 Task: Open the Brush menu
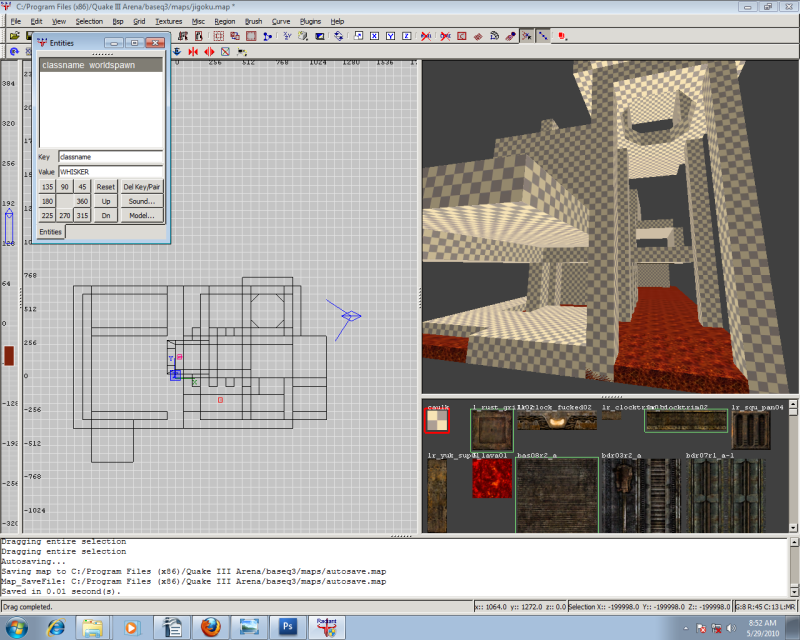point(254,21)
